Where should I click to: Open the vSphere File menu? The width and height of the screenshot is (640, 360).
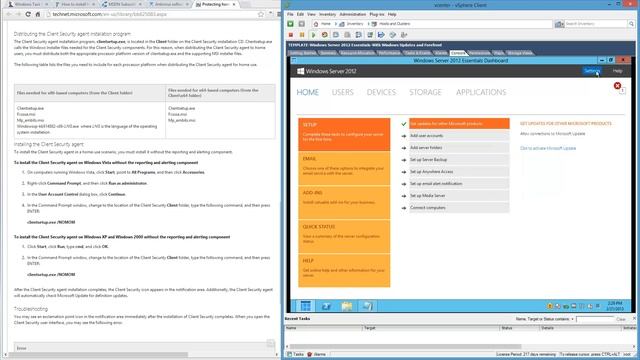[290, 14]
